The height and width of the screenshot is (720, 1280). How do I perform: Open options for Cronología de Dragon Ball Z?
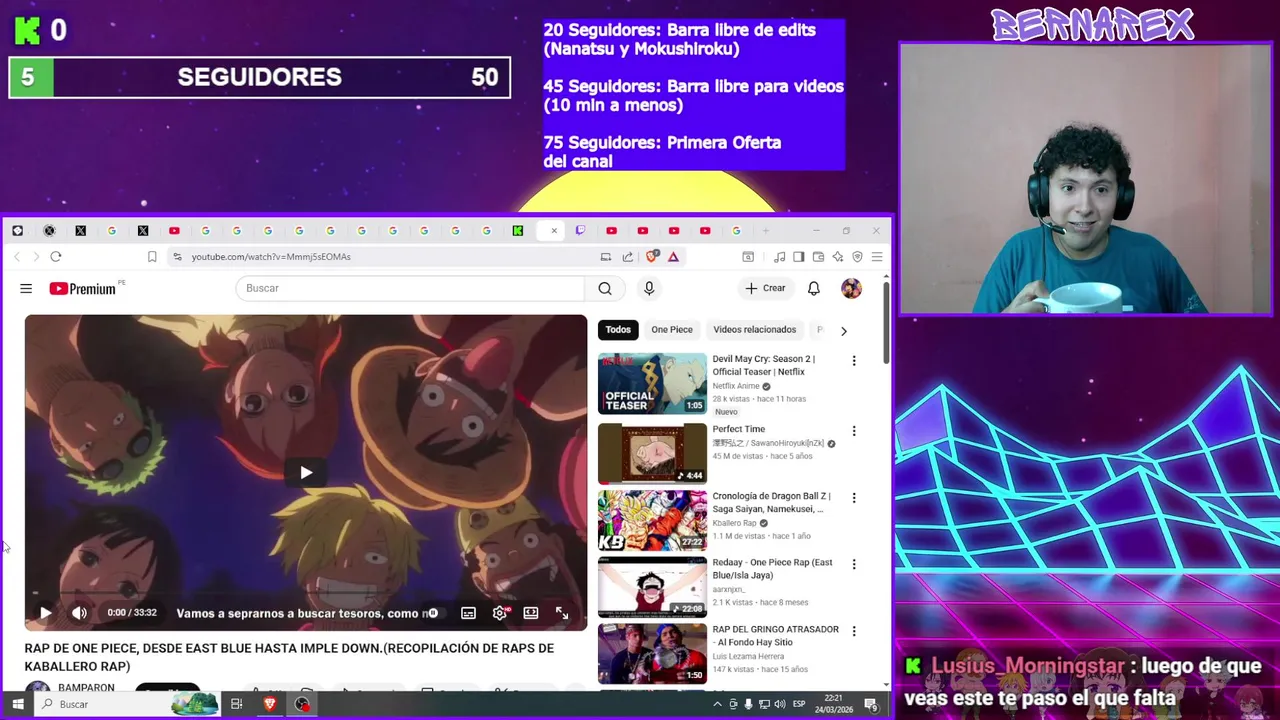(x=854, y=497)
